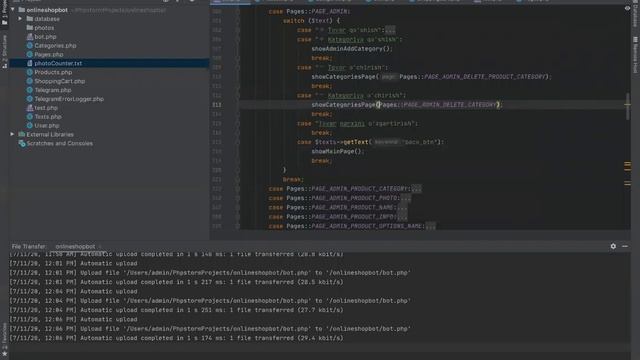
Task: Collapse the onlineshopbot project root
Action: [x=13, y=9]
